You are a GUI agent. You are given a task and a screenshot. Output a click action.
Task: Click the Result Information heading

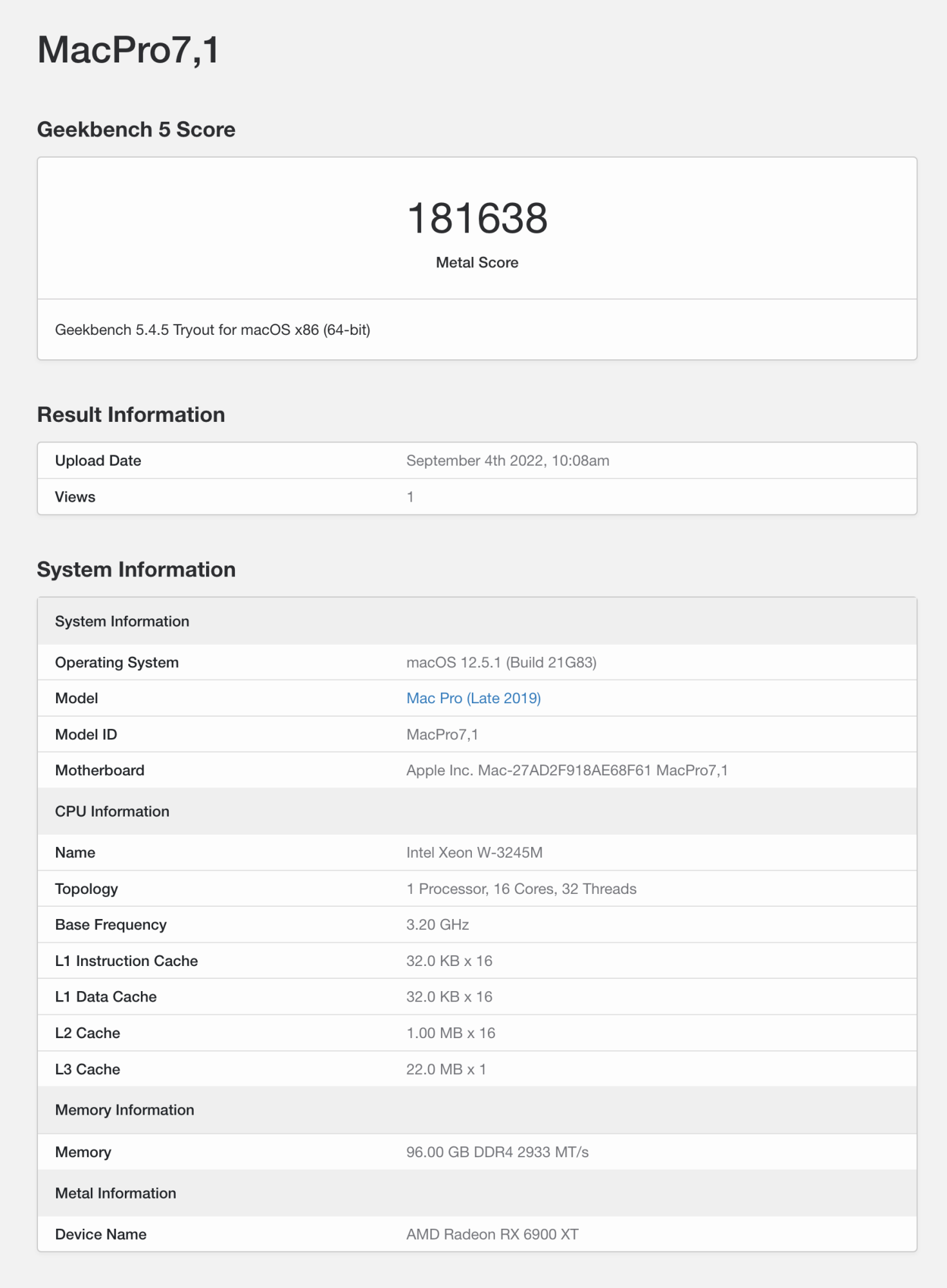(131, 415)
